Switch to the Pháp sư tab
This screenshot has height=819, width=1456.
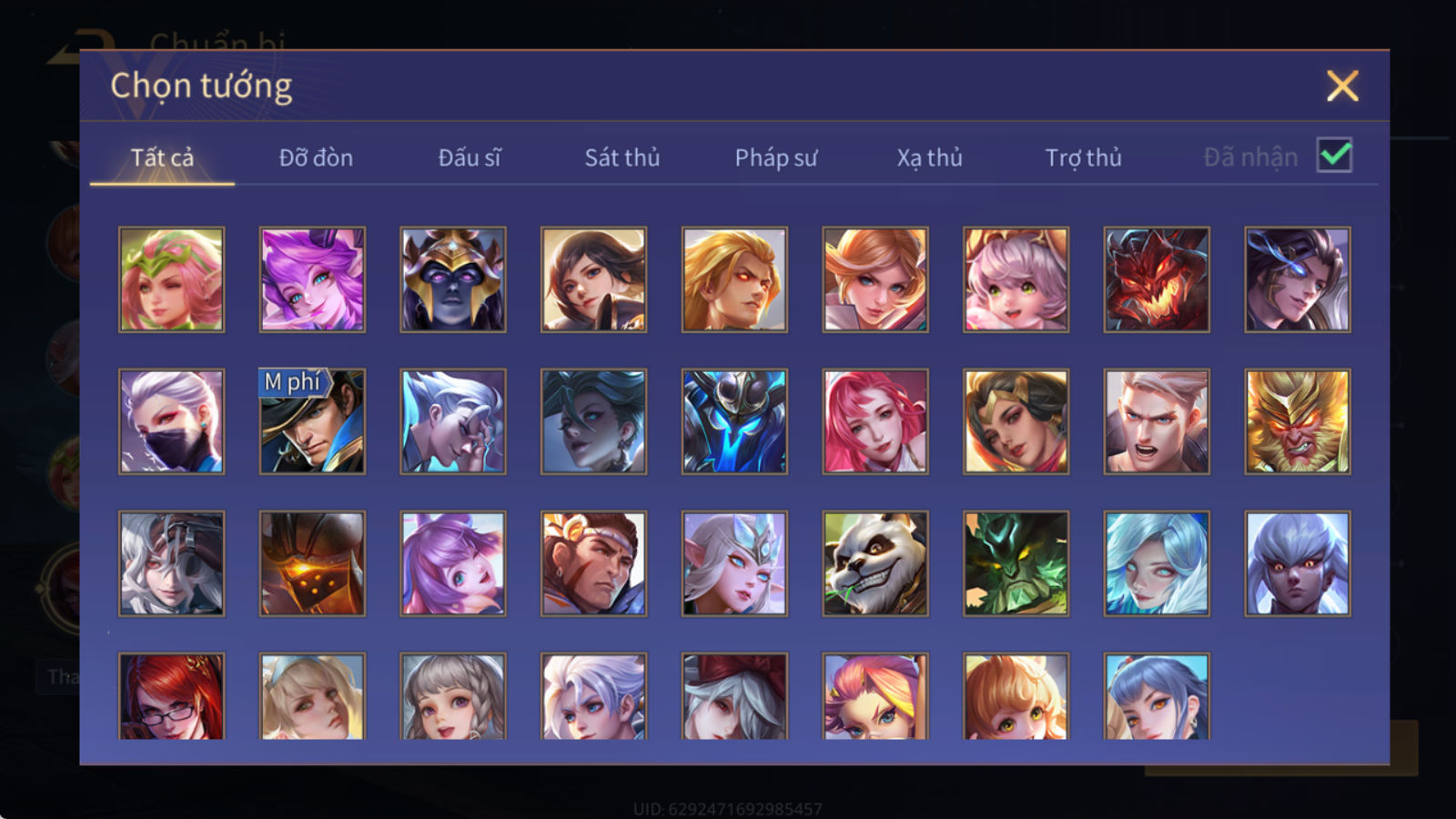click(776, 157)
